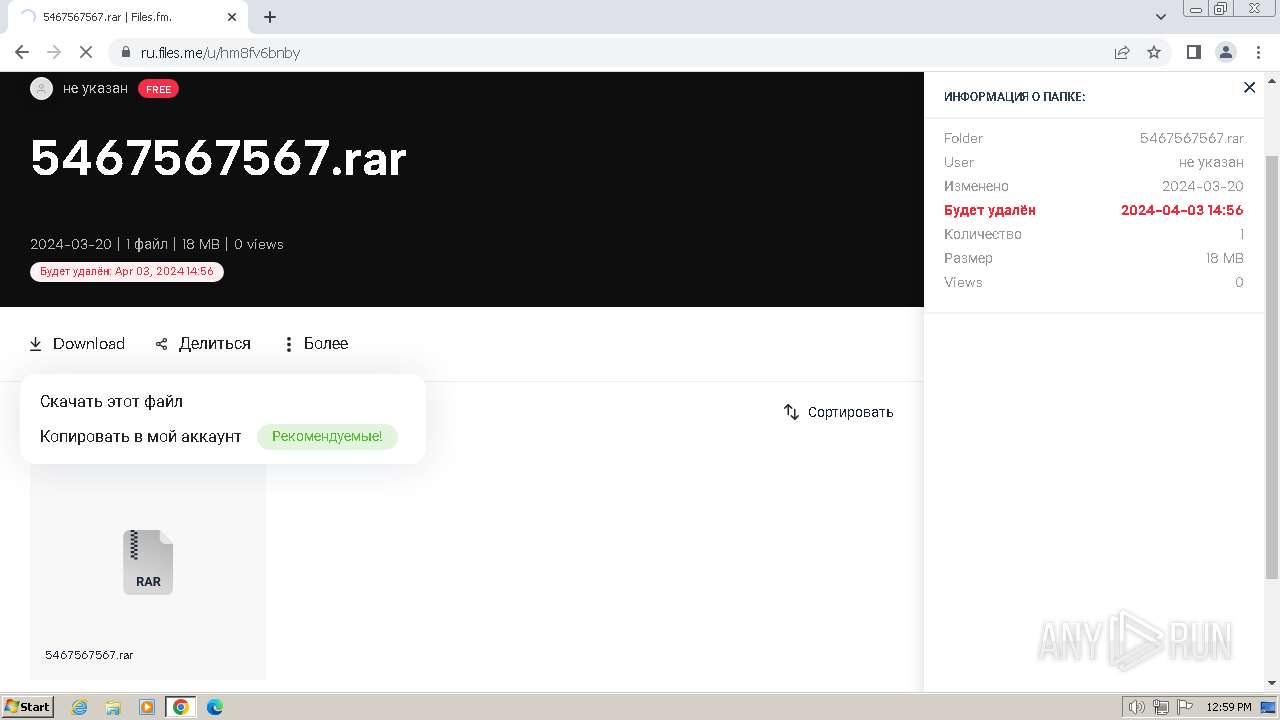This screenshot has width=1280, height=720.
Task: Click the share page icon in address bar
Action: coord(1122,52)
